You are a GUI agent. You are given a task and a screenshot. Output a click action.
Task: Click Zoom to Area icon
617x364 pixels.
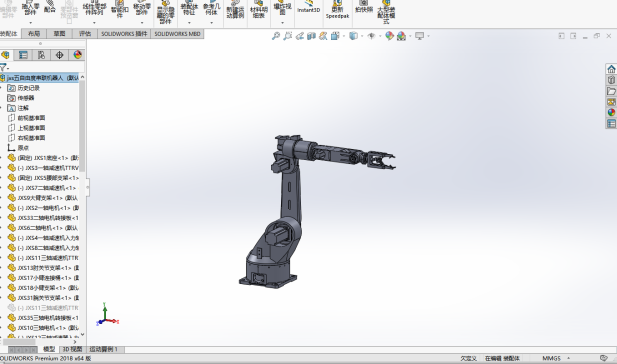(288, 36)
